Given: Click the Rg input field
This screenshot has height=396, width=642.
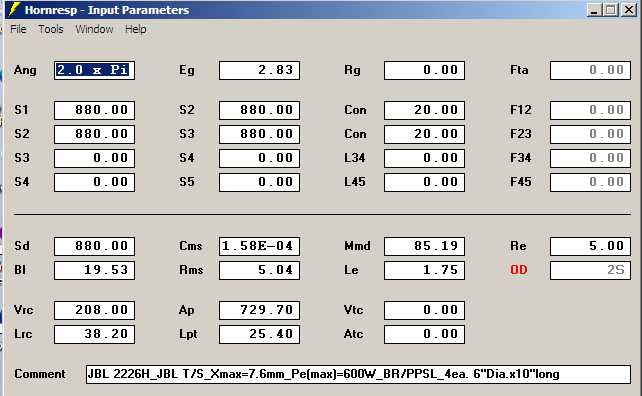Looking at the screenshot, I should (x=424, y=70).
